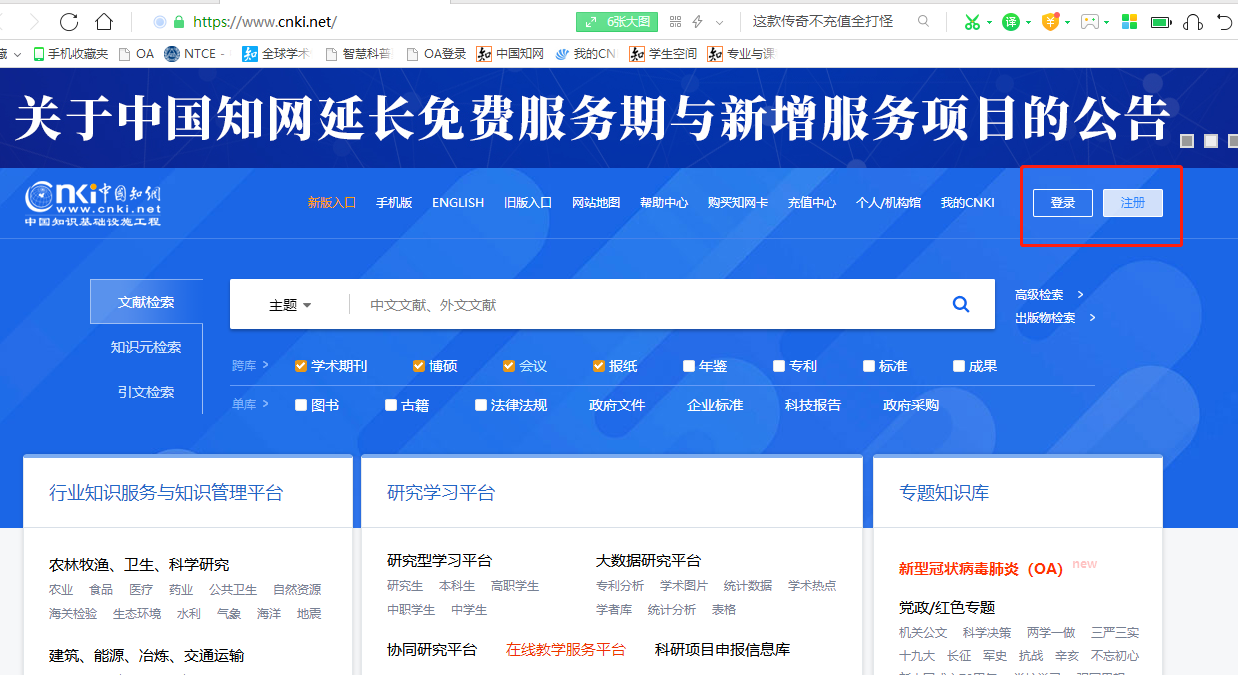Open the NTCE bookmark

click(x=194, y=54)
